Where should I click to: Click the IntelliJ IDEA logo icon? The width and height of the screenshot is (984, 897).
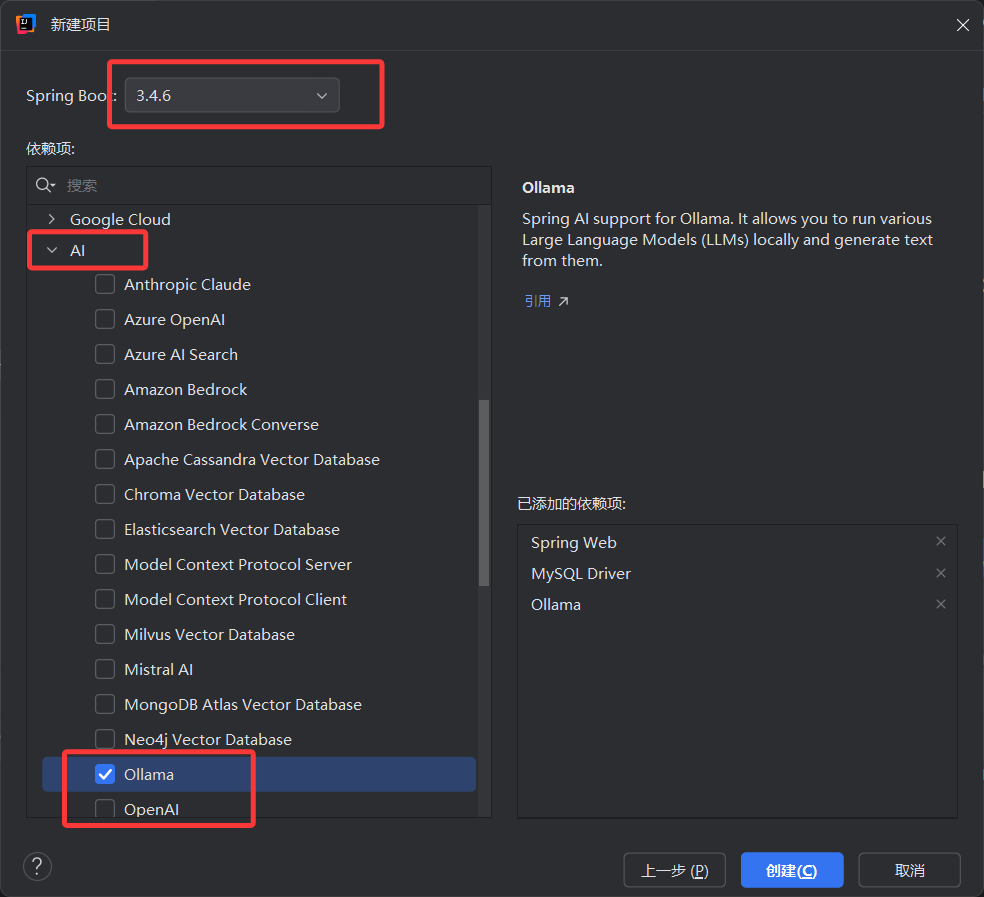[x=26, y=24]
